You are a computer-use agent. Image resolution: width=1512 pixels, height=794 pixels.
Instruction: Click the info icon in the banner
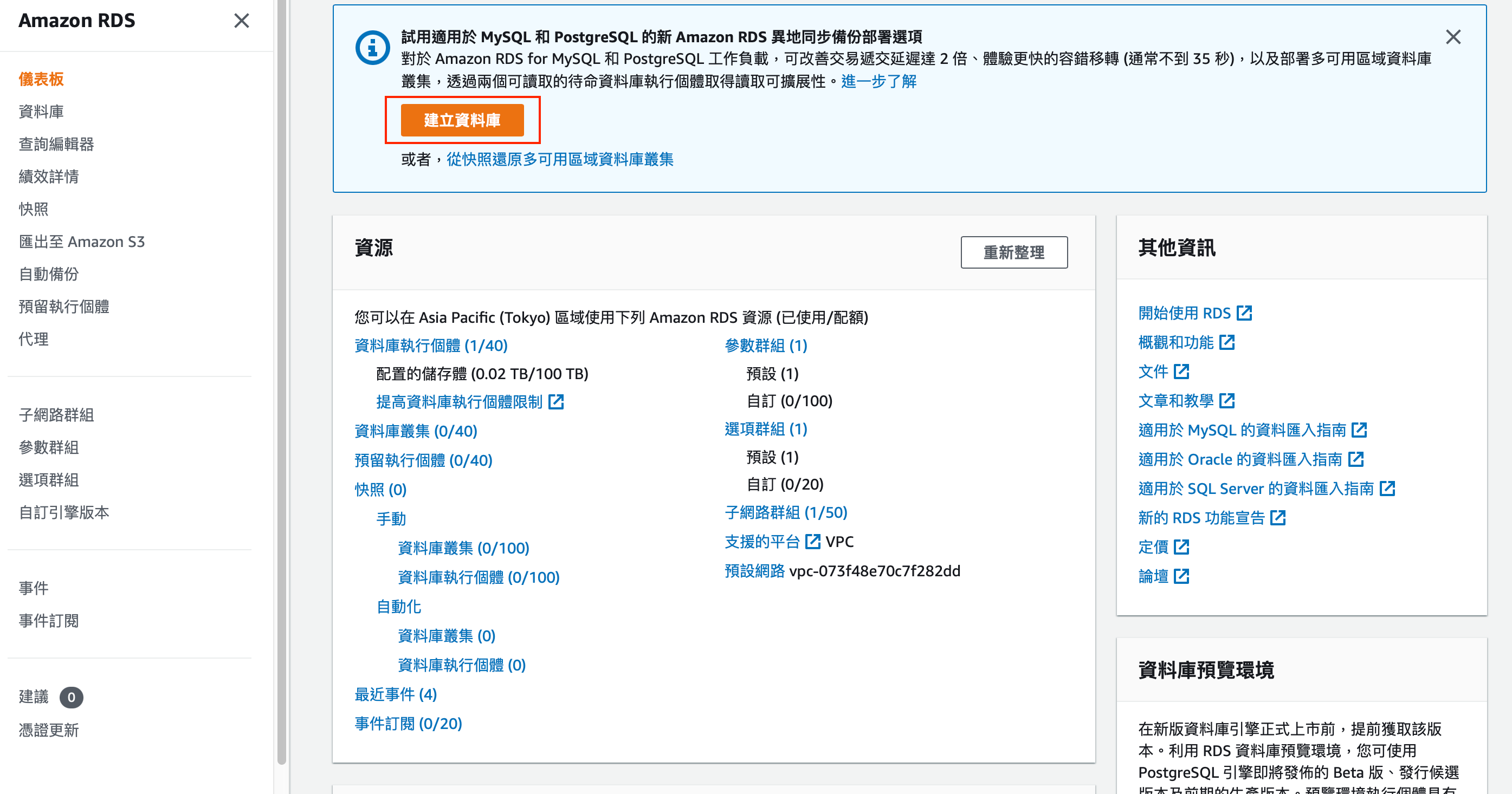(372, 48)
